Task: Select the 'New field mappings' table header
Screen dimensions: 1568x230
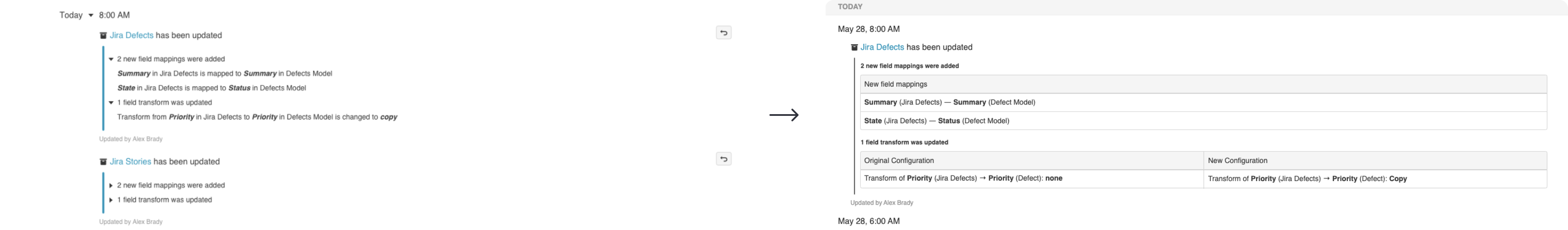Action: pos(1203,84)
